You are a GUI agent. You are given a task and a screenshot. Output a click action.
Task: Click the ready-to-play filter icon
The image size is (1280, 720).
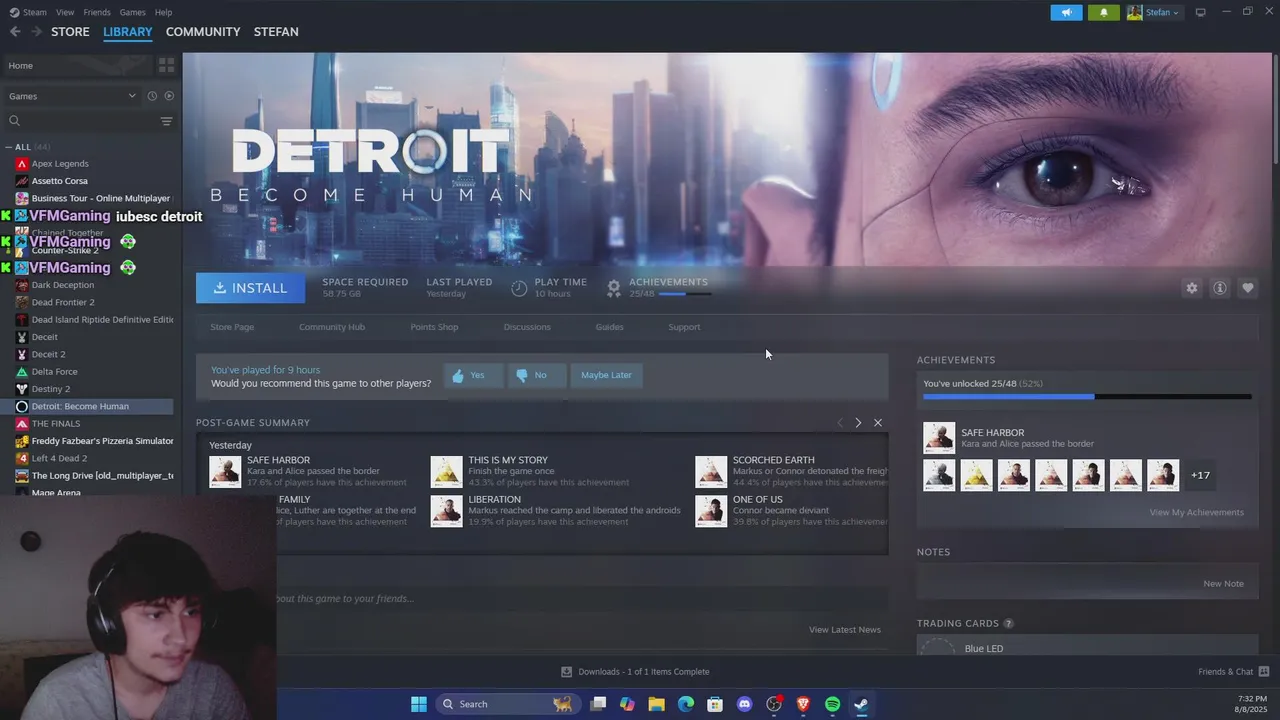[x=169, y=96]
